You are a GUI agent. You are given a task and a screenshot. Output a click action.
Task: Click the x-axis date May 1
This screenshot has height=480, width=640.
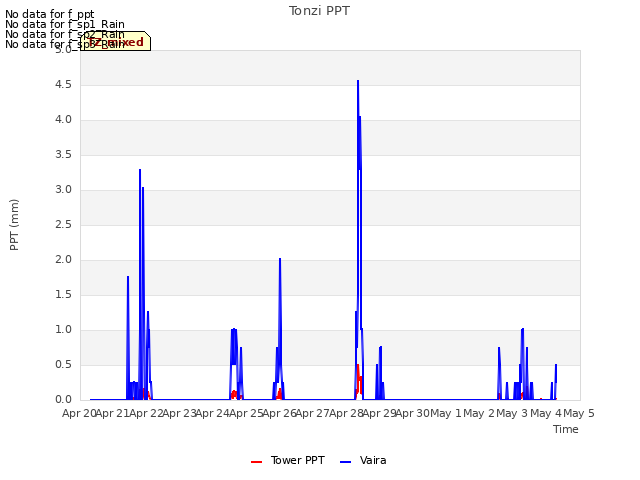point(446,413)
